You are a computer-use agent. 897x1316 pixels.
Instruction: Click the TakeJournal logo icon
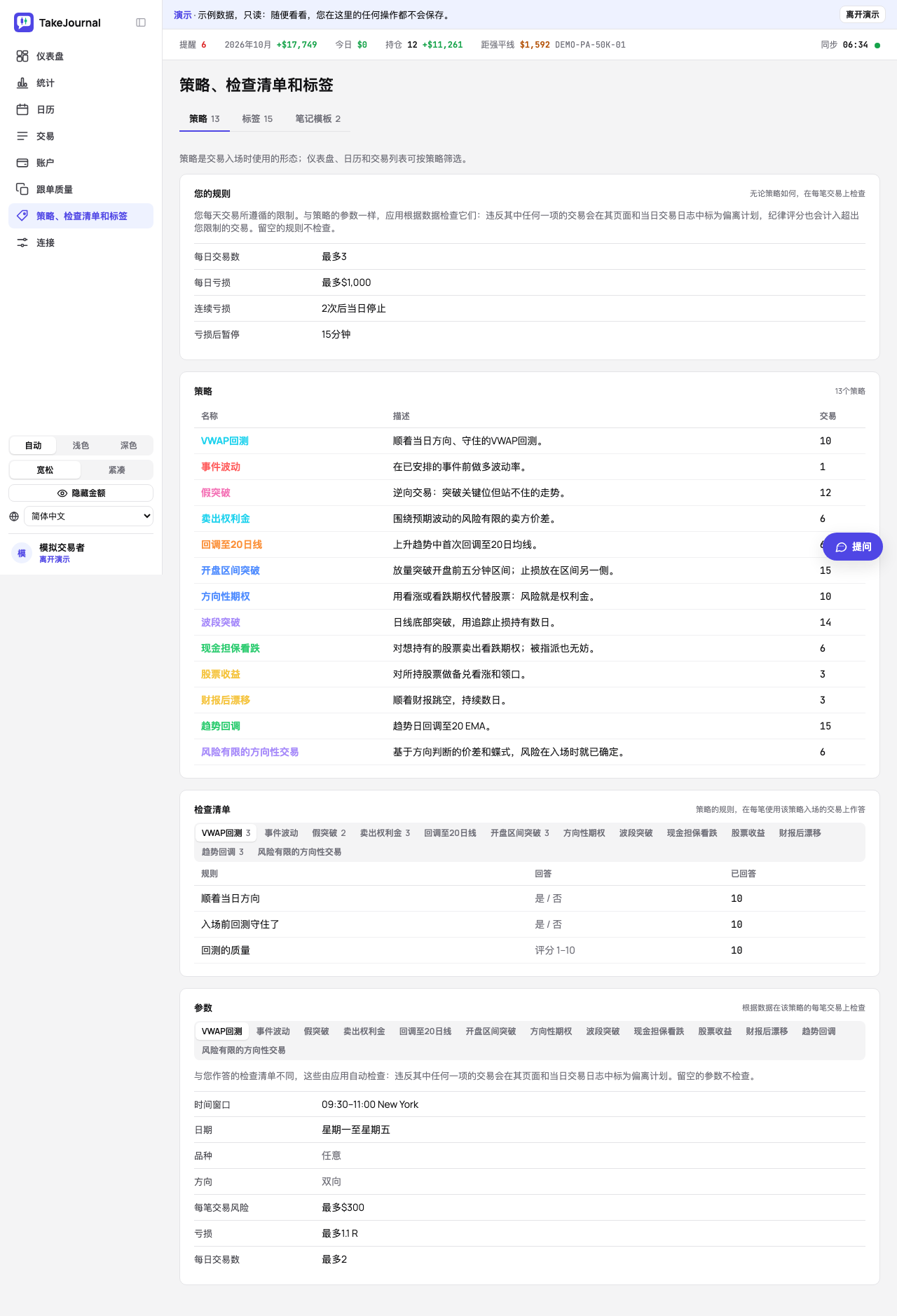[24, 22]
